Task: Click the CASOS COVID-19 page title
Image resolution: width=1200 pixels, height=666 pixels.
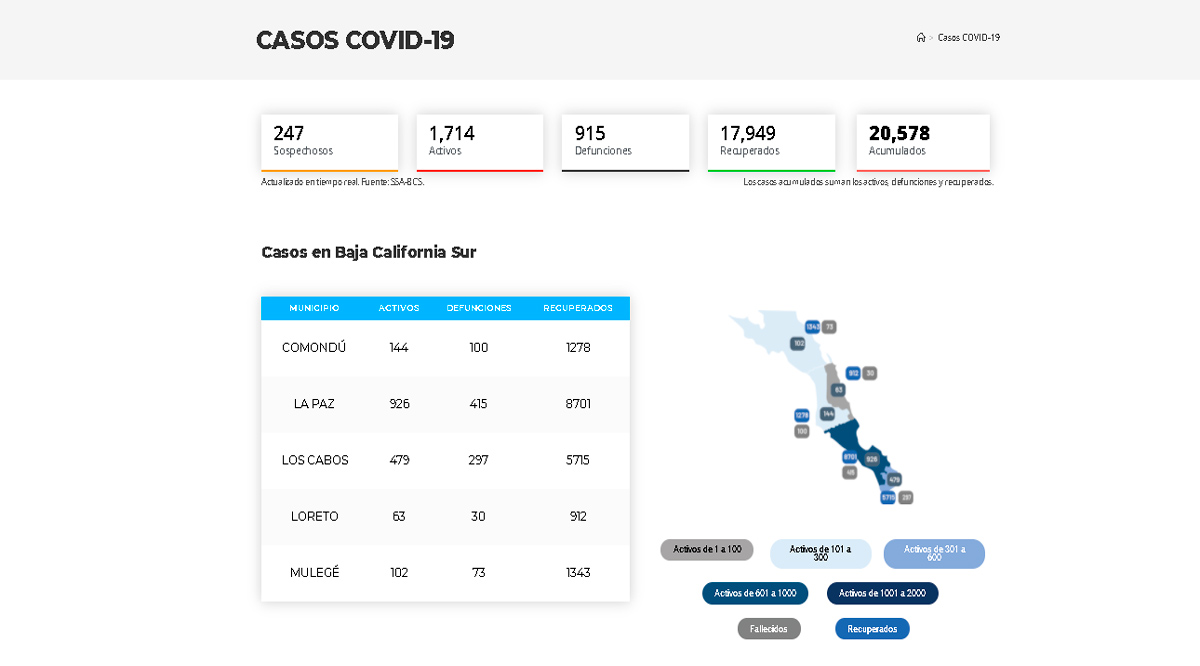Action: 355,40
